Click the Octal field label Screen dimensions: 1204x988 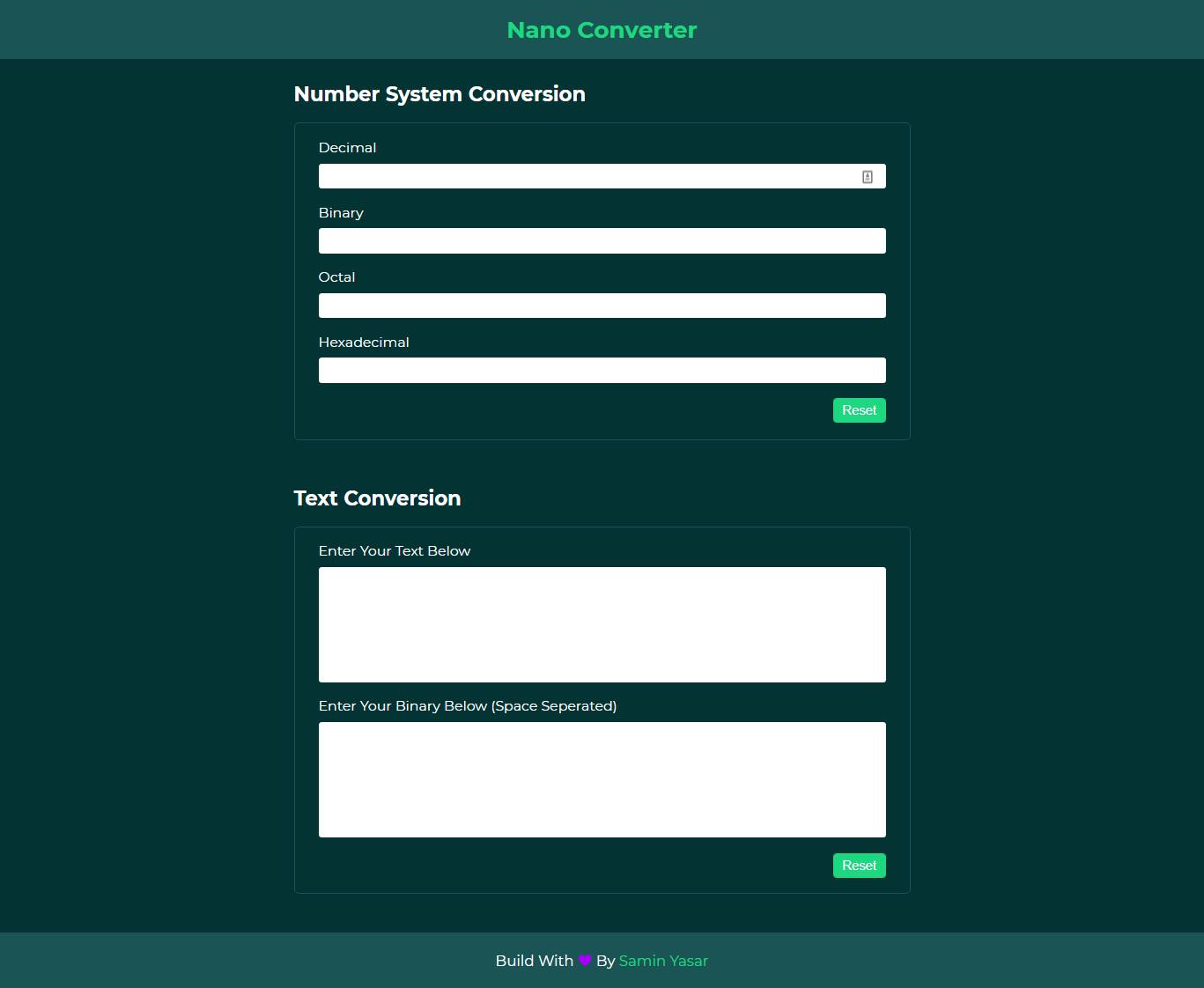click(336, 277)
